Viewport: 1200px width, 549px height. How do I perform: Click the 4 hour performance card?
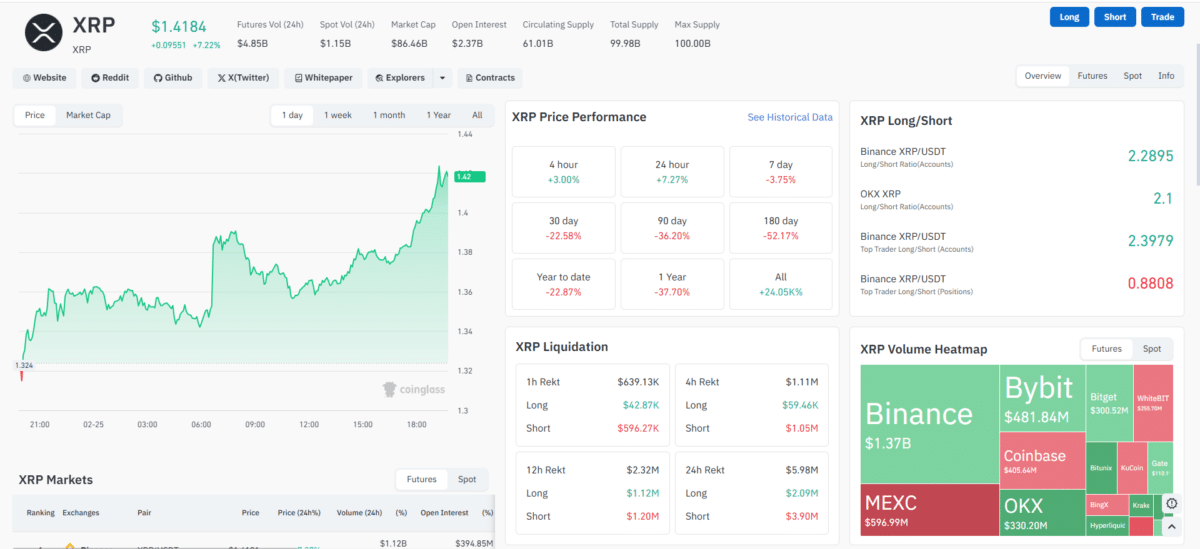563,171
